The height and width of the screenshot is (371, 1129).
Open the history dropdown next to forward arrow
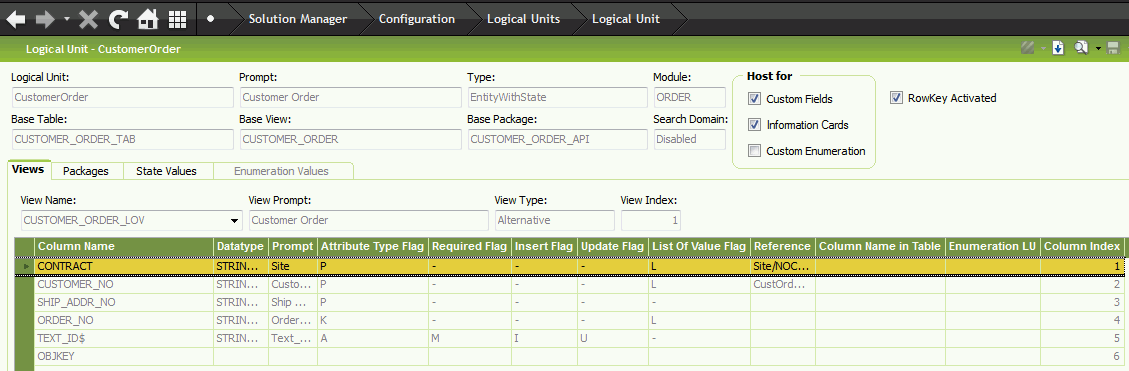tap(67, 20)
